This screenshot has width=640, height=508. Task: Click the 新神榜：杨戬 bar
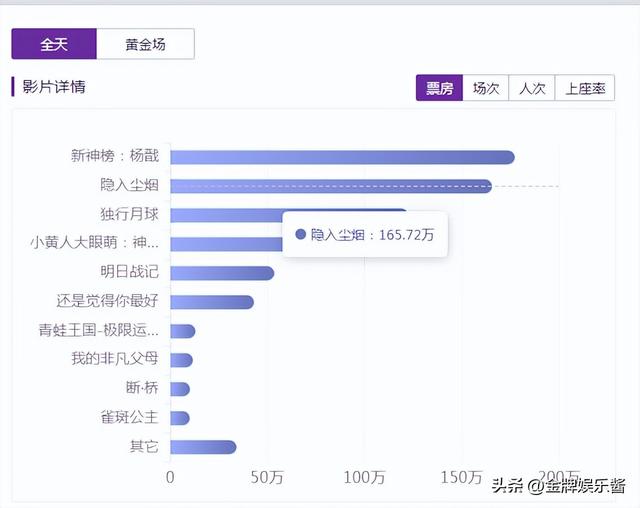click(x=342, y=157)
